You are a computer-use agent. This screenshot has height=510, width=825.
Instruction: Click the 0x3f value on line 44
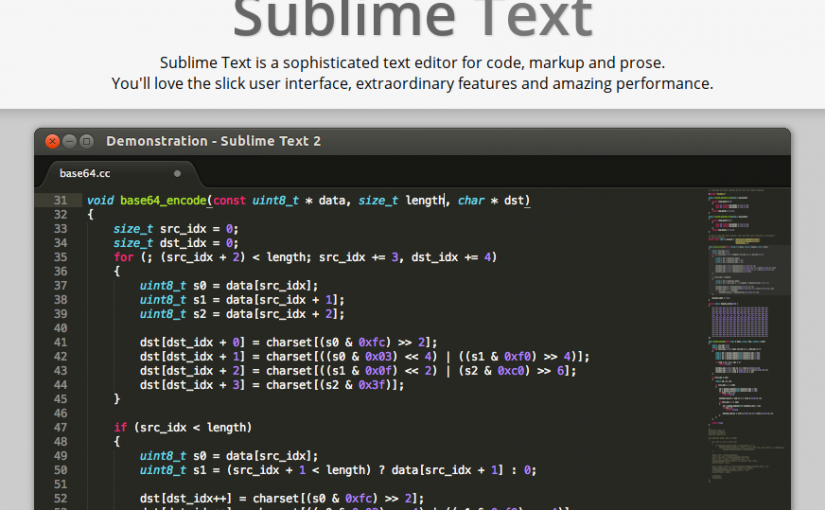click(x=371, y=385)
